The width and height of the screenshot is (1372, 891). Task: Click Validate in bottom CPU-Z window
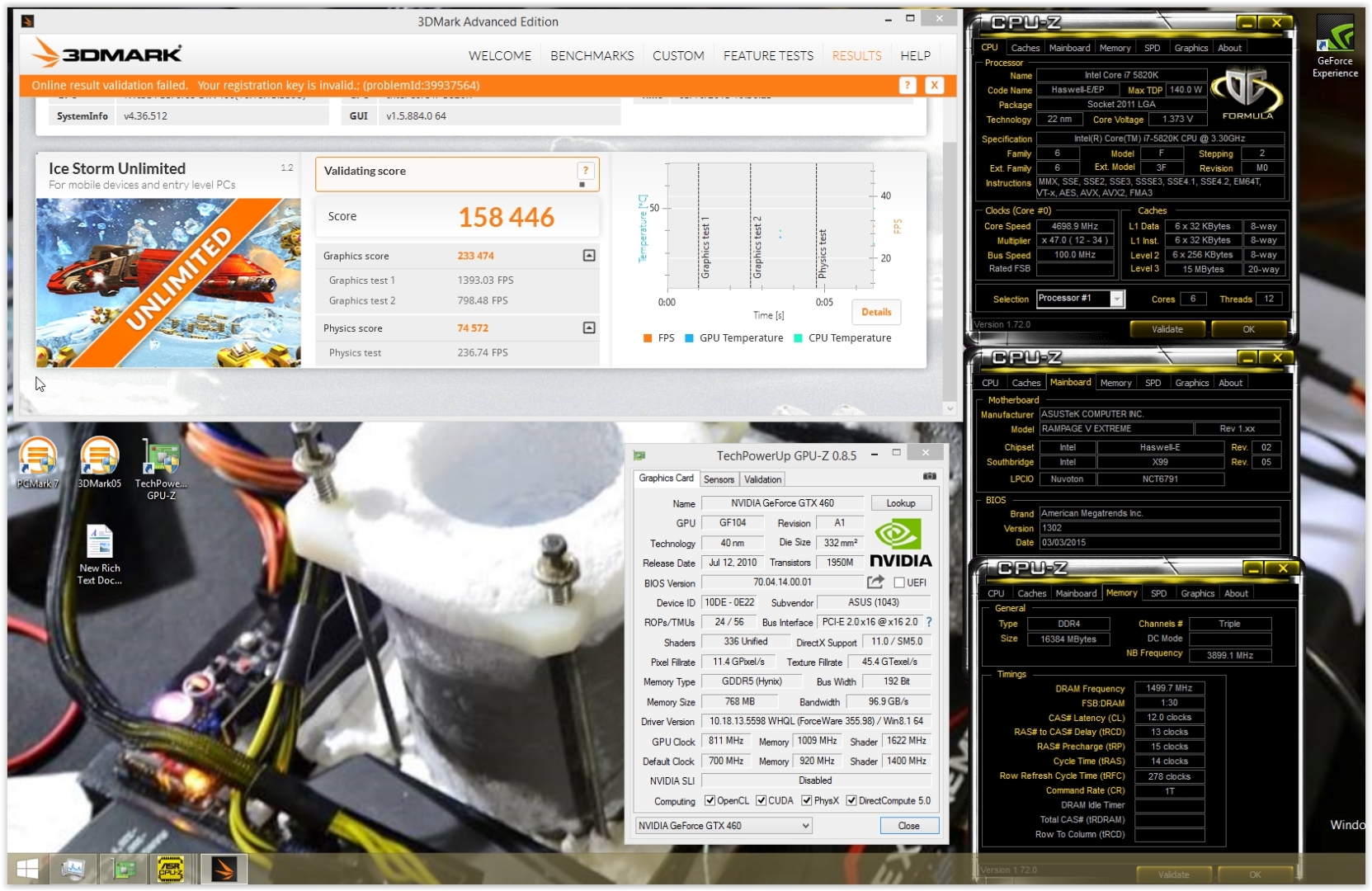1173,874
